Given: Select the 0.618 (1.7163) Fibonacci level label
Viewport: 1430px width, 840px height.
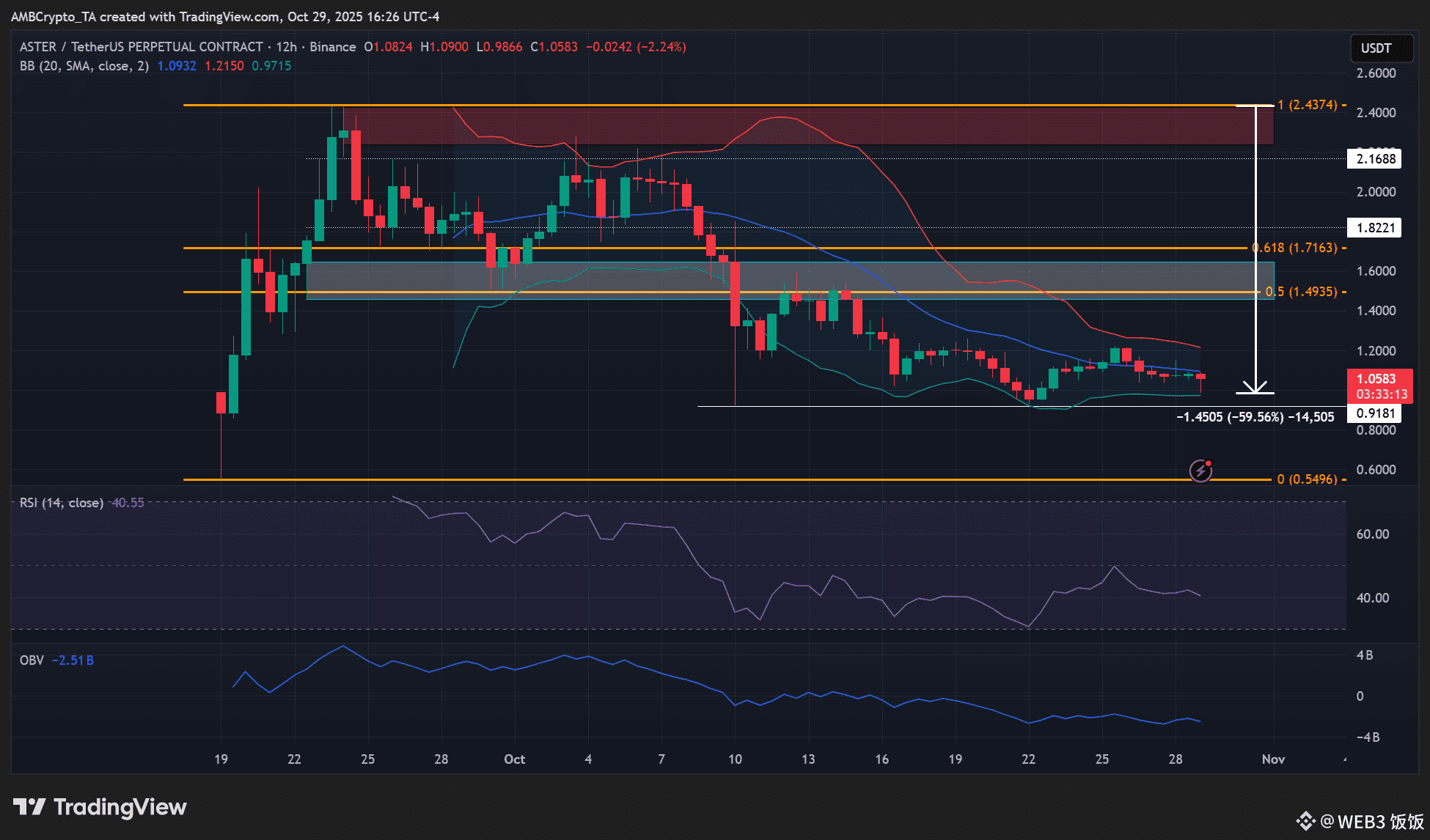Looking at the screenshot, I should pos(1295,248).
